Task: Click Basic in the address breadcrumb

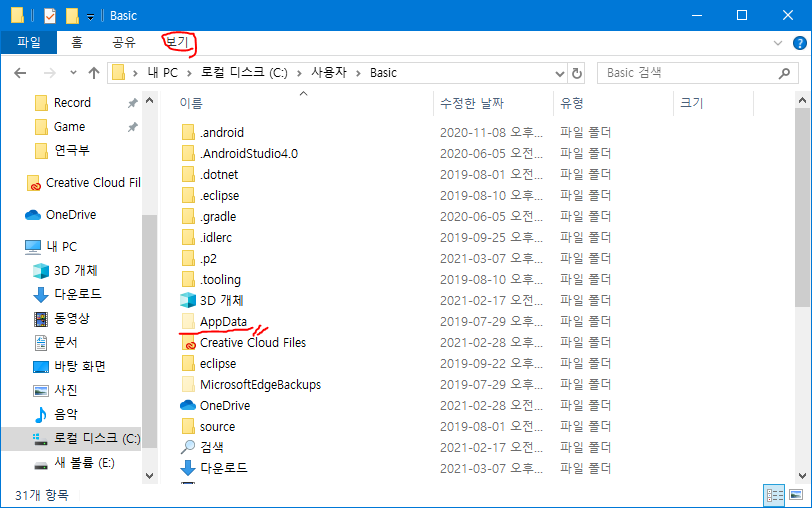Action: pyautogui.click(x=383, y=73)
